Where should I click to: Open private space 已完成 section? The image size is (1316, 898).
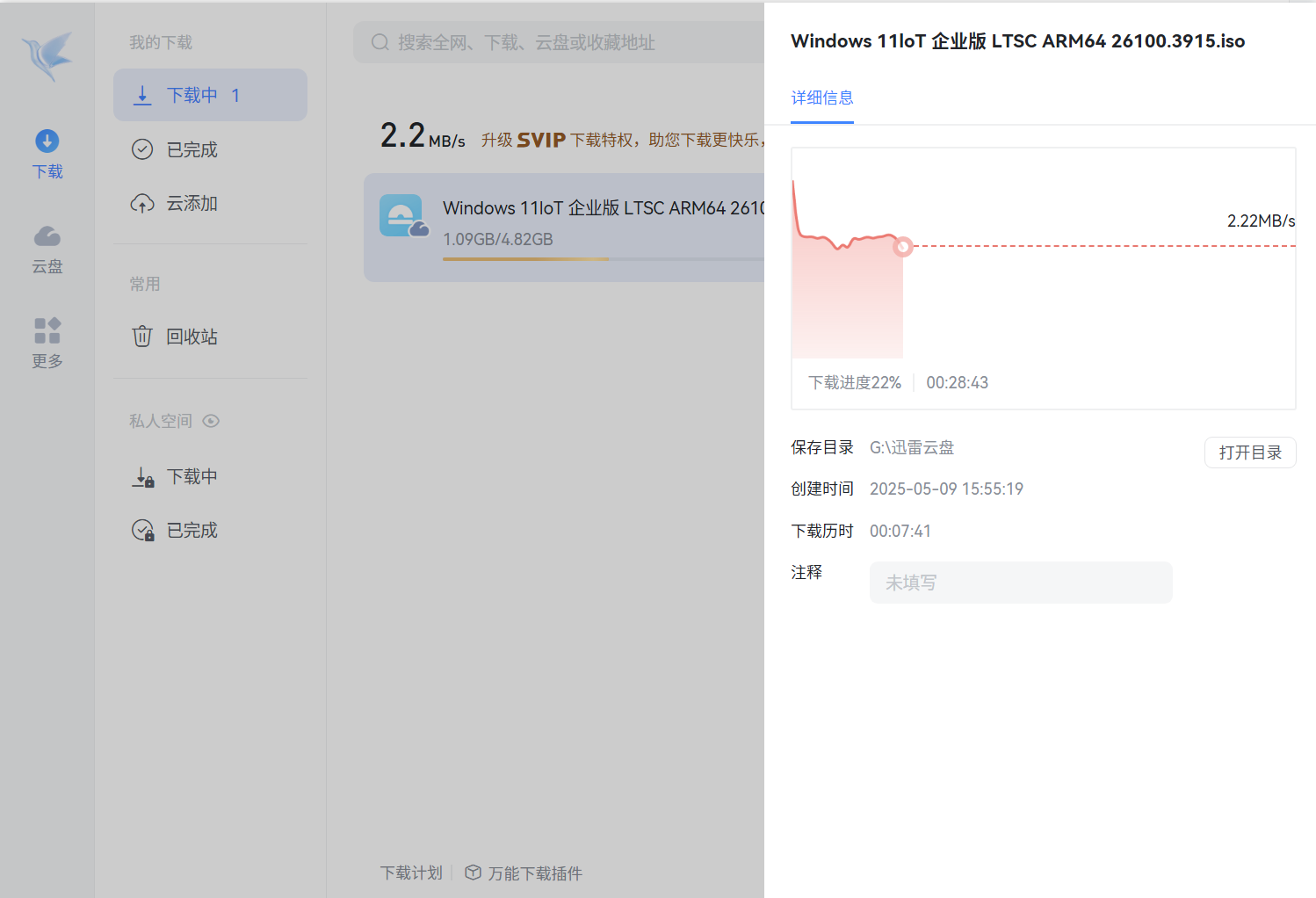(x=192, y=529)
